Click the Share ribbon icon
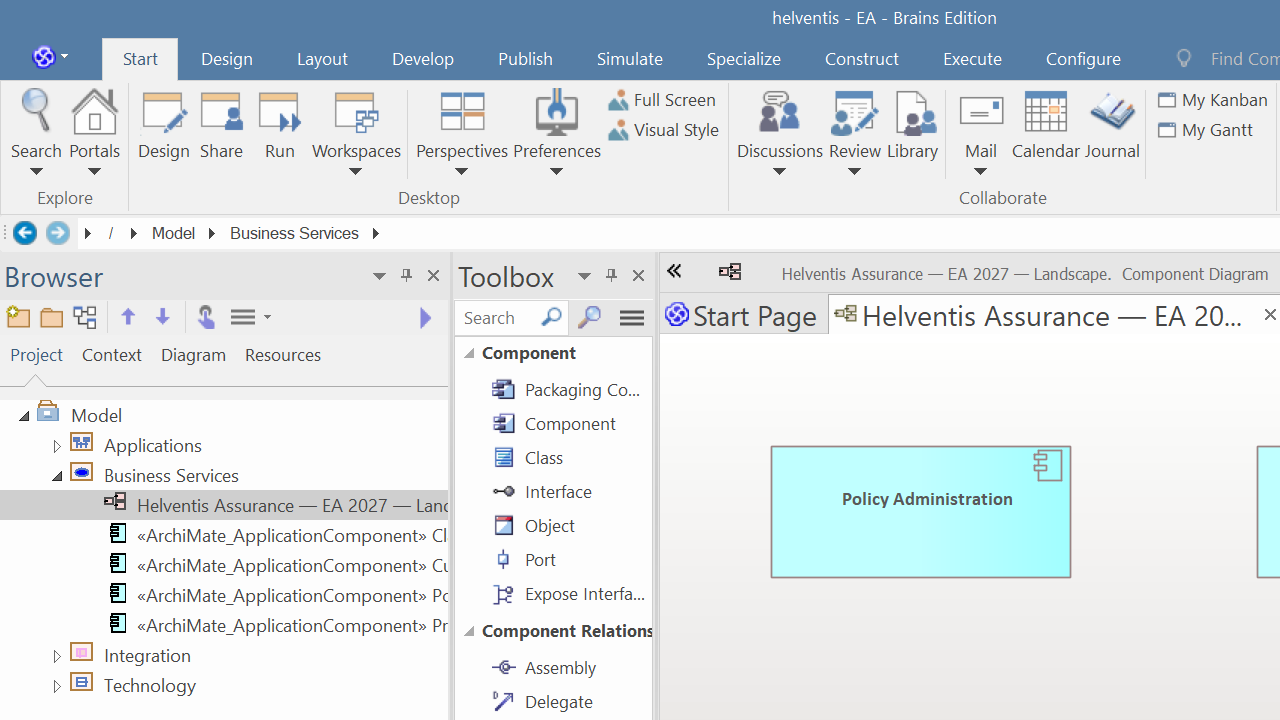Image resolution: width=1280 pixels, height=720 pixels. (221, 125)
